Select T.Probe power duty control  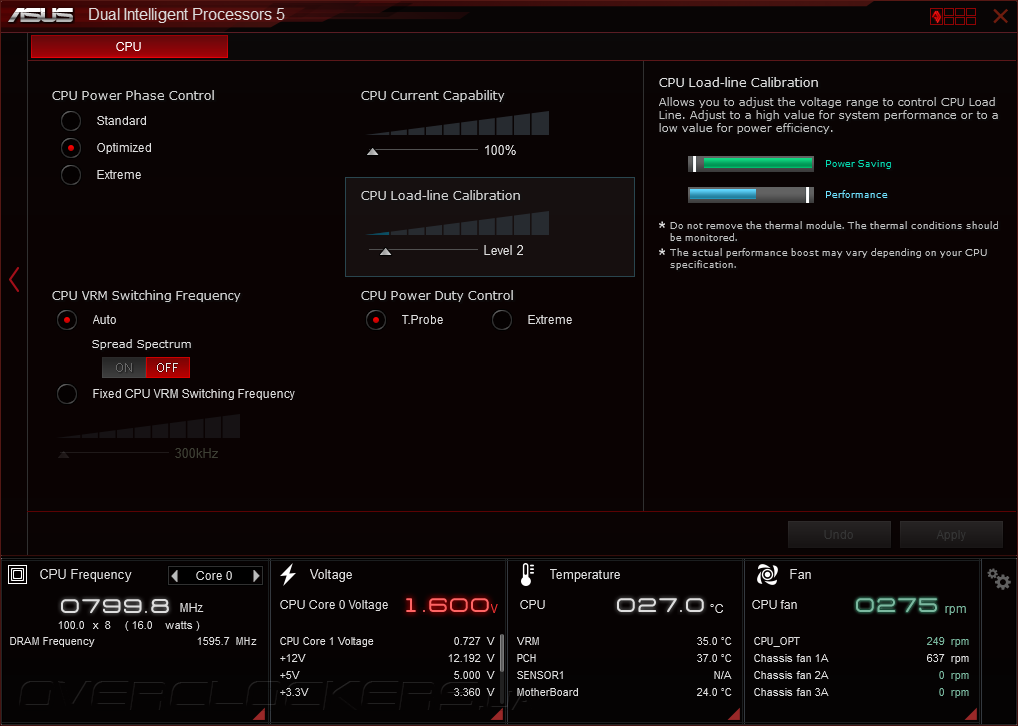click(x=376, y=320)
